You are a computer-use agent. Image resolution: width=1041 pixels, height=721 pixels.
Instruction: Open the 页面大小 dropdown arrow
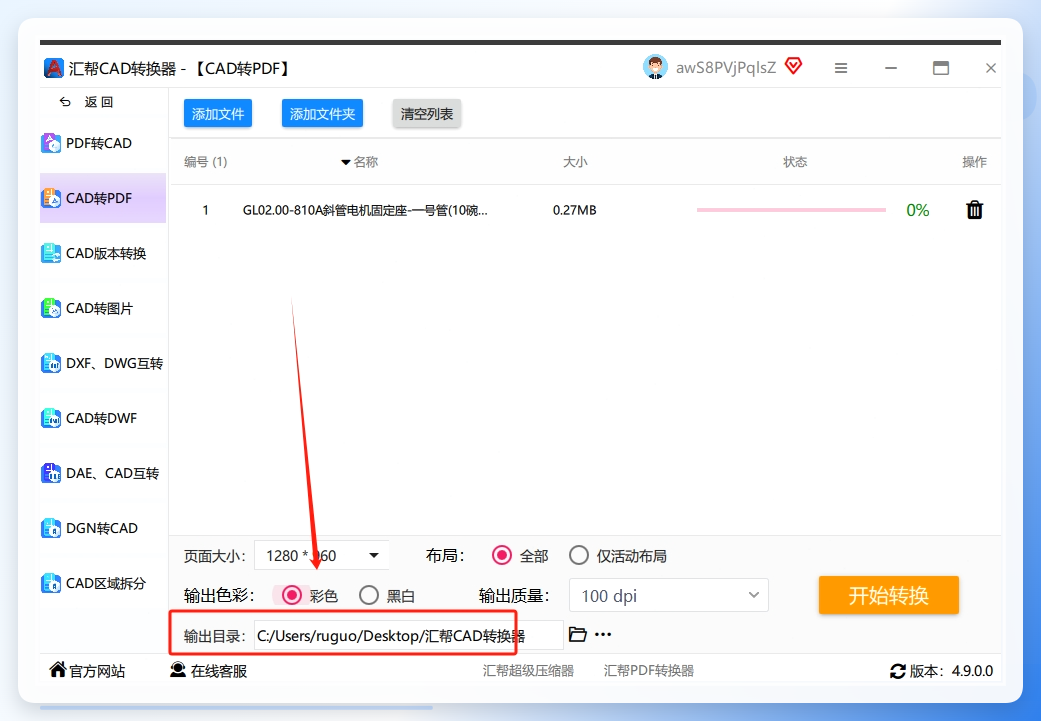(x=374, y=555)
